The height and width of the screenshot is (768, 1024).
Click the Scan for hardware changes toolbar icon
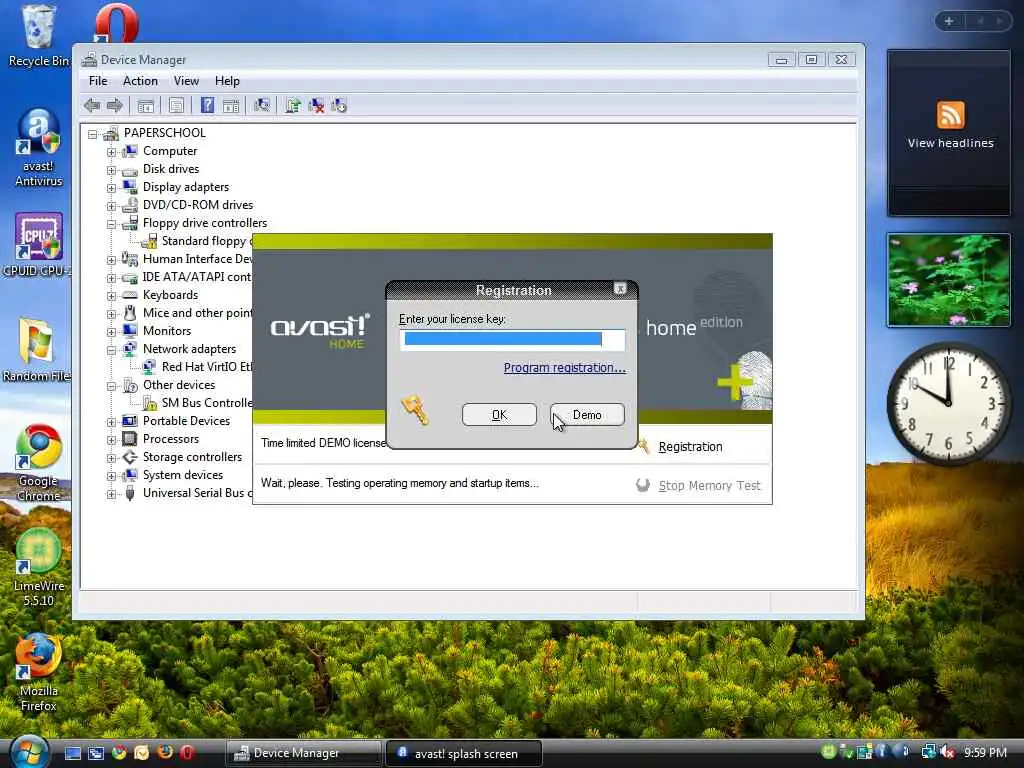[262, 105]
